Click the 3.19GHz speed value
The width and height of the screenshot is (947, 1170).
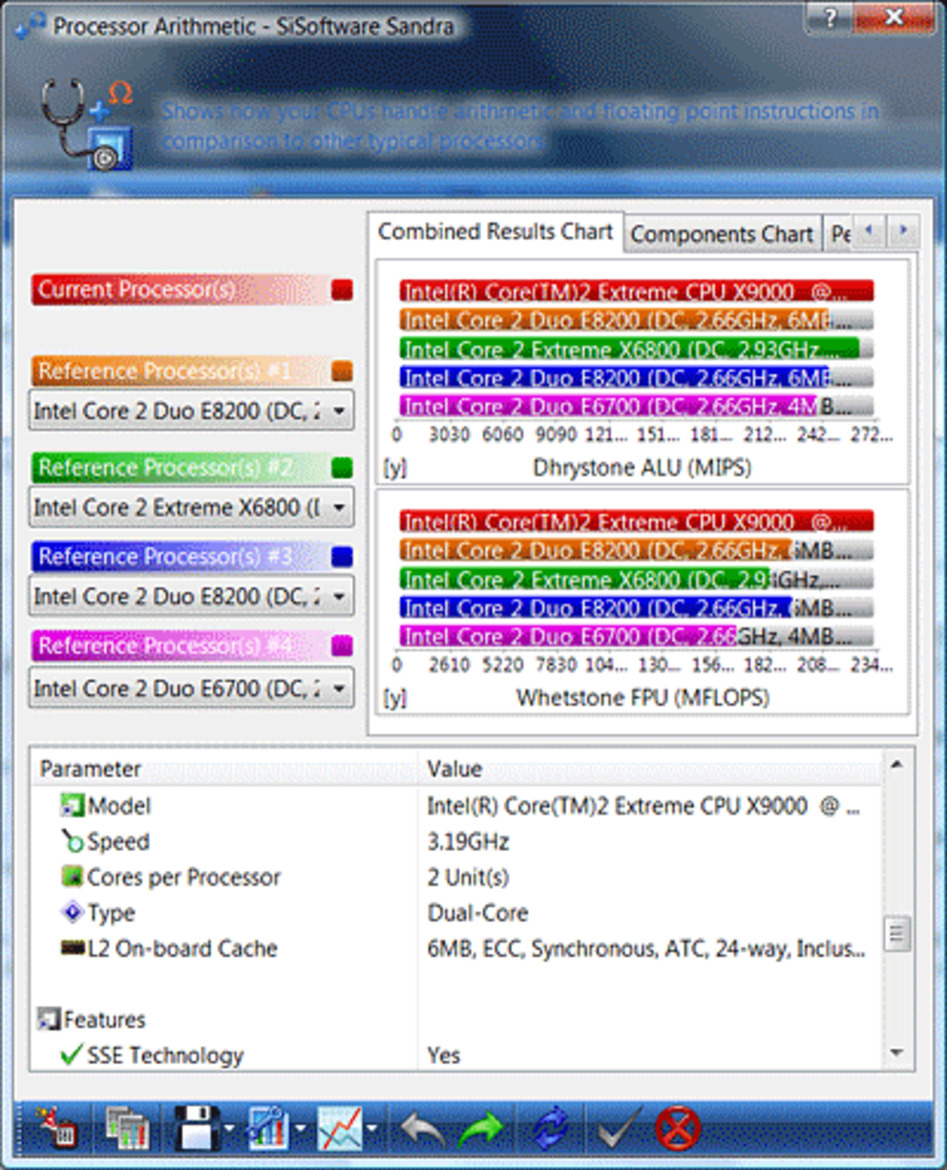click(x=468, y=842)
